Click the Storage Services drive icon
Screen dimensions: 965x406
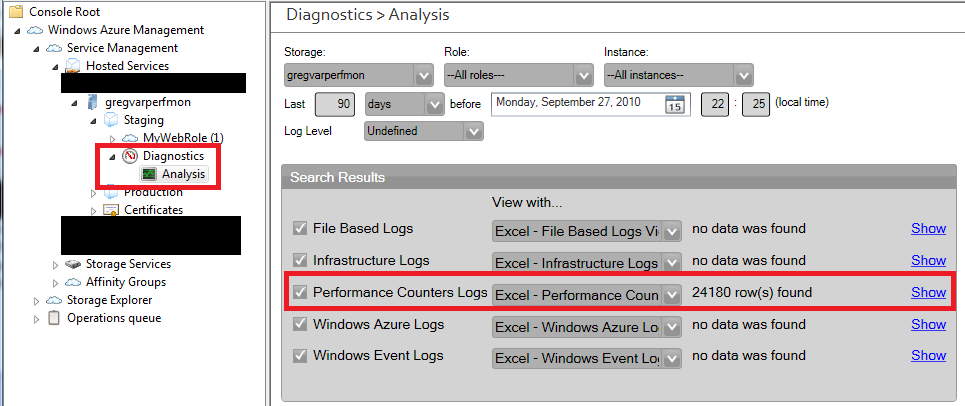pyautogui.click(x=73, y=264)
